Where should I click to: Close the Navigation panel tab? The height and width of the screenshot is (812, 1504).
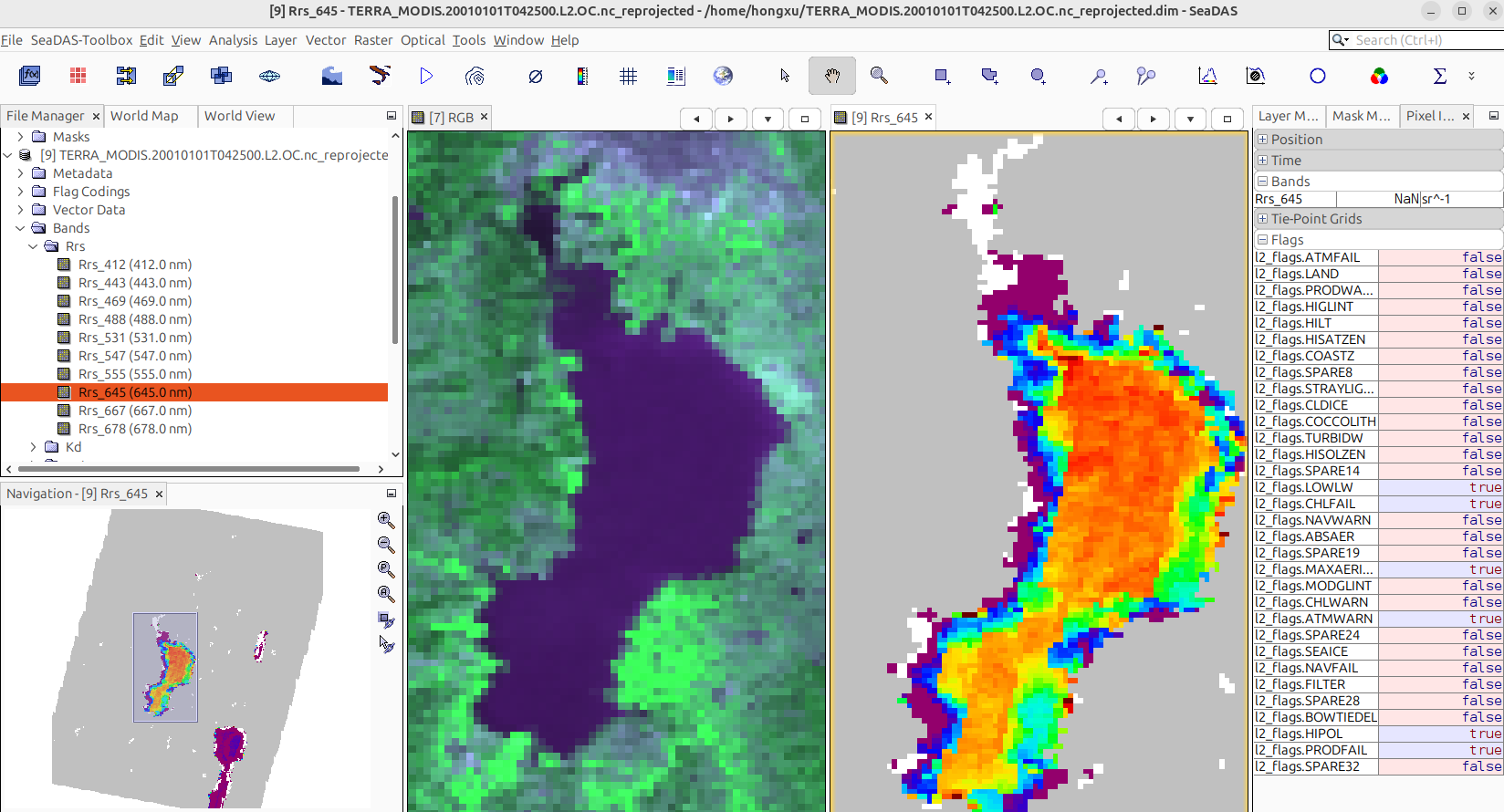tap(159, 494)
